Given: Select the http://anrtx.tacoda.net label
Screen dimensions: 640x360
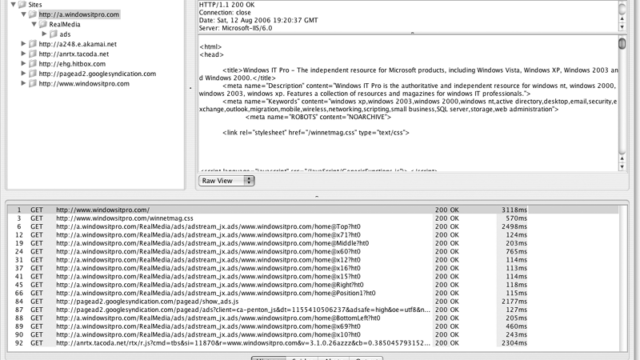Looking at the screenshot, I should [73, 54].
